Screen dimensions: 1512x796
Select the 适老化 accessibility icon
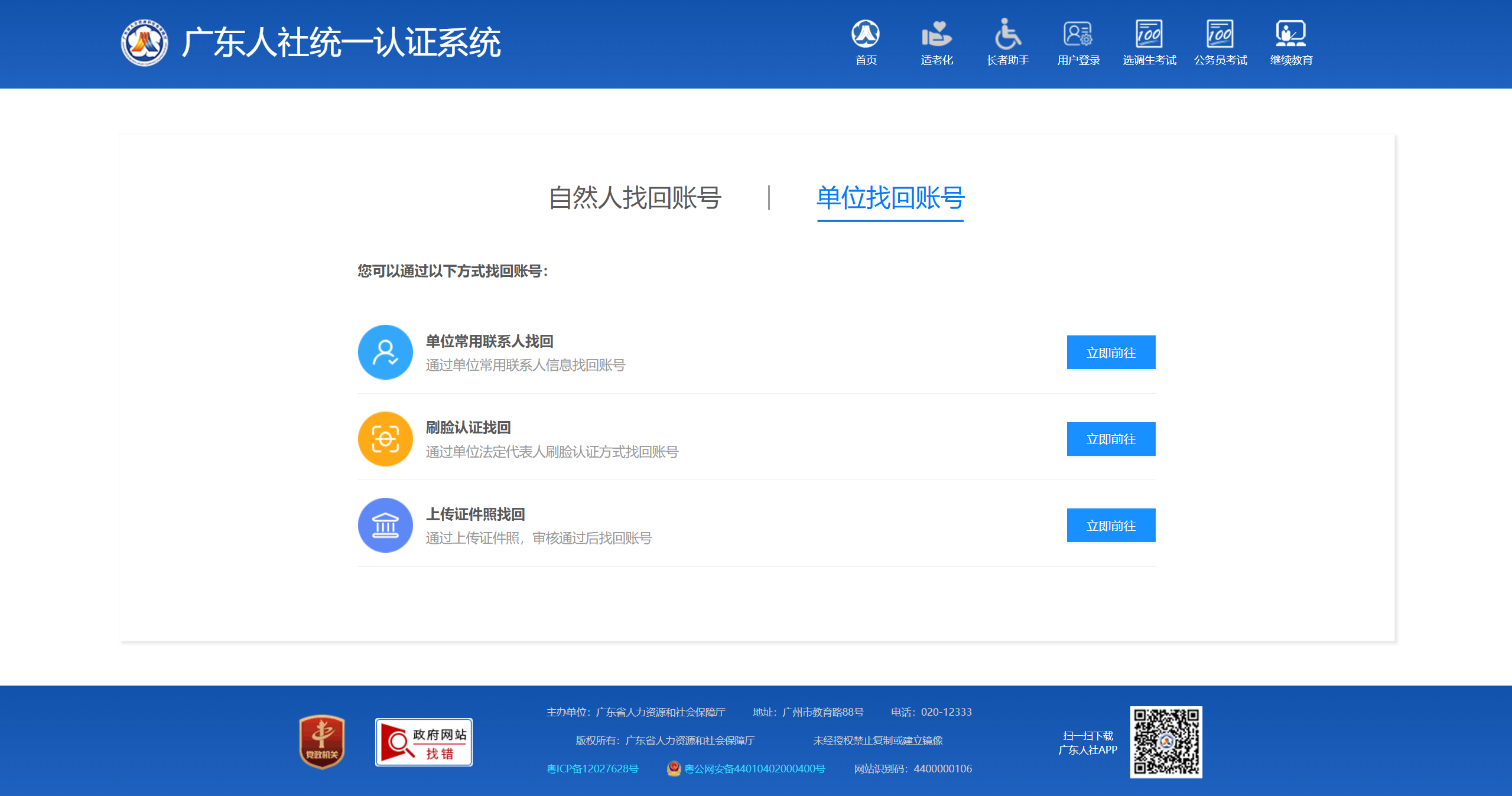click(937, 34)
